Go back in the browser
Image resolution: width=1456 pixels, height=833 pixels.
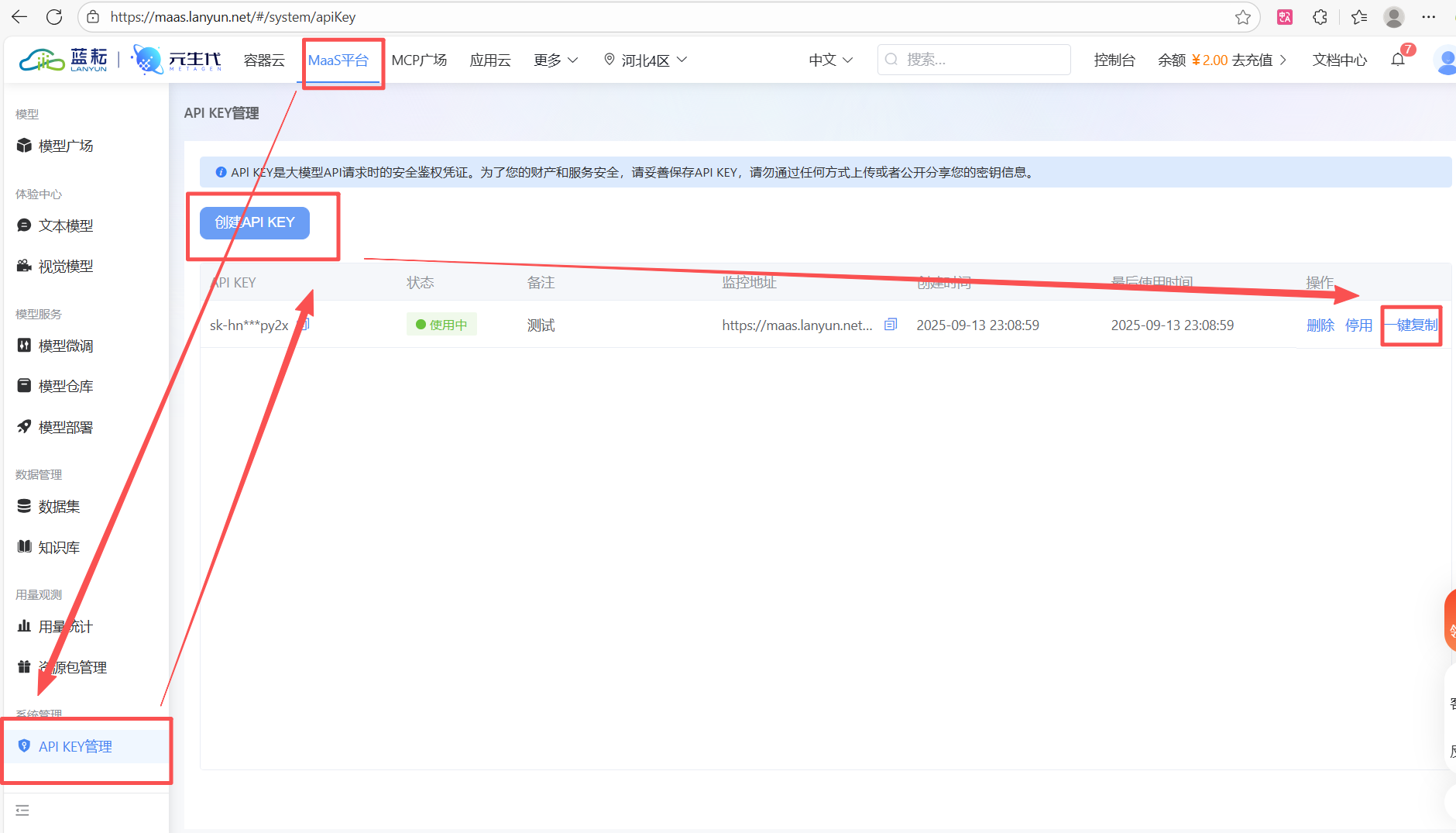(19, 17)
